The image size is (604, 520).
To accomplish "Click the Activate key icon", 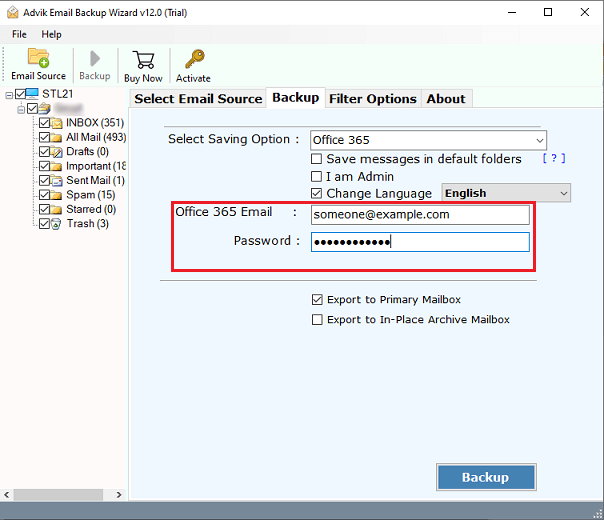I will click(194, 59).
